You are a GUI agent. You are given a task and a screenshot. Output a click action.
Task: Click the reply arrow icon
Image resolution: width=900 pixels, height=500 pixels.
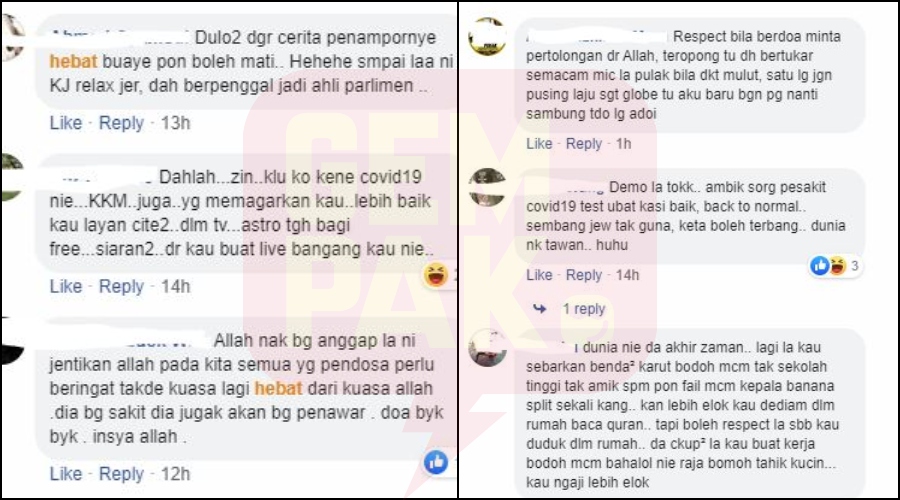540,309
